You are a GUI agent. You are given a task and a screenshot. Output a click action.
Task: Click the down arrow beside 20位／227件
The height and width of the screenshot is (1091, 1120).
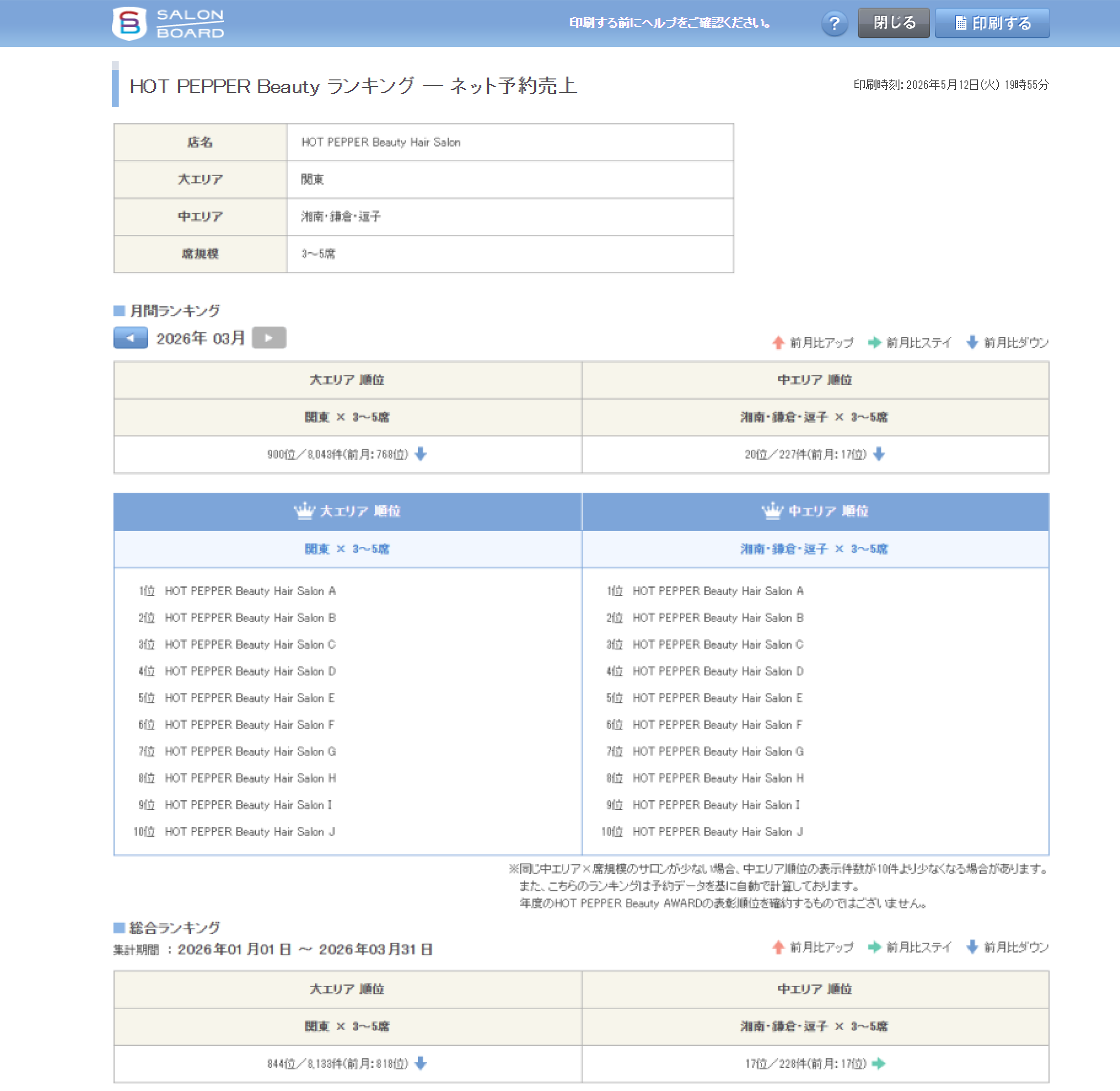click(x=879, y=454)
